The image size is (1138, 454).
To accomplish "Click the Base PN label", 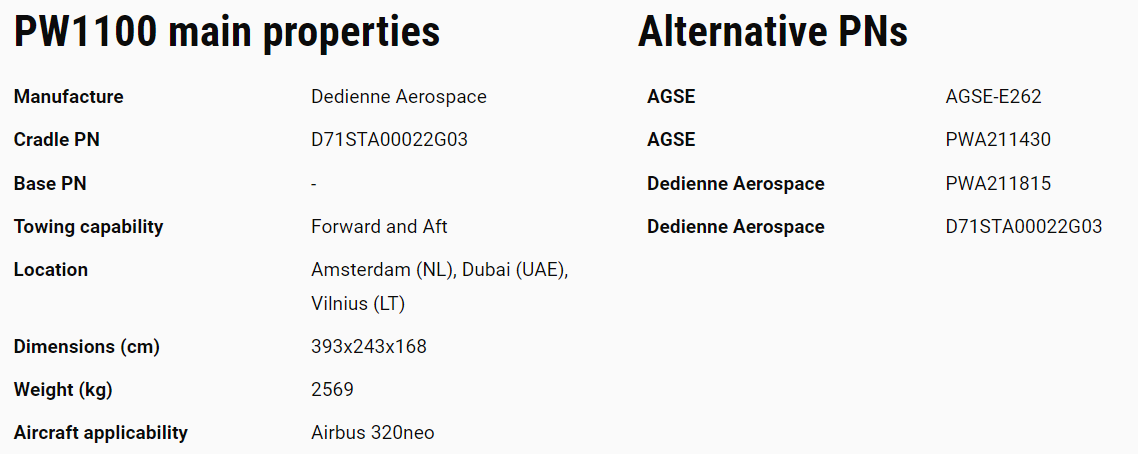I will point(50,183).
